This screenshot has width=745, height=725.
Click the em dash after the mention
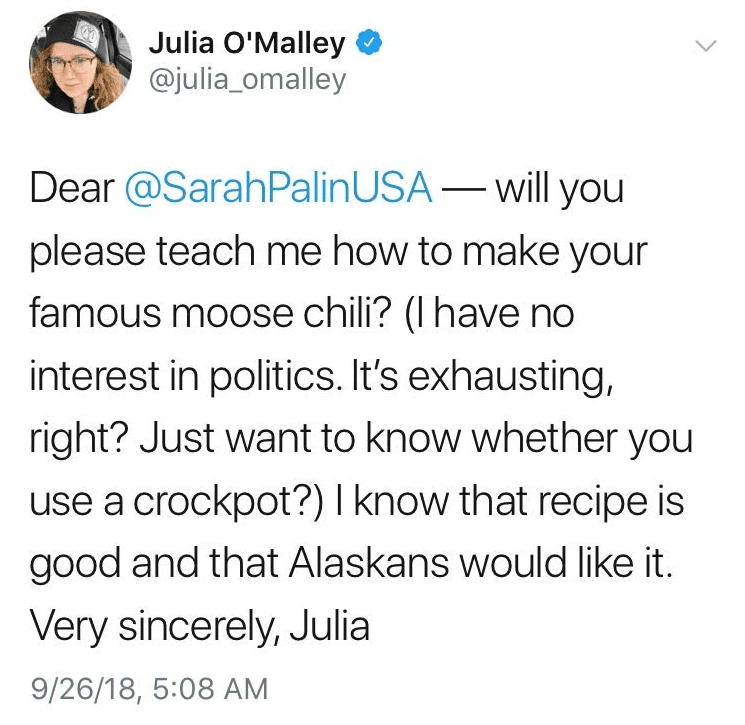(463, 191)
